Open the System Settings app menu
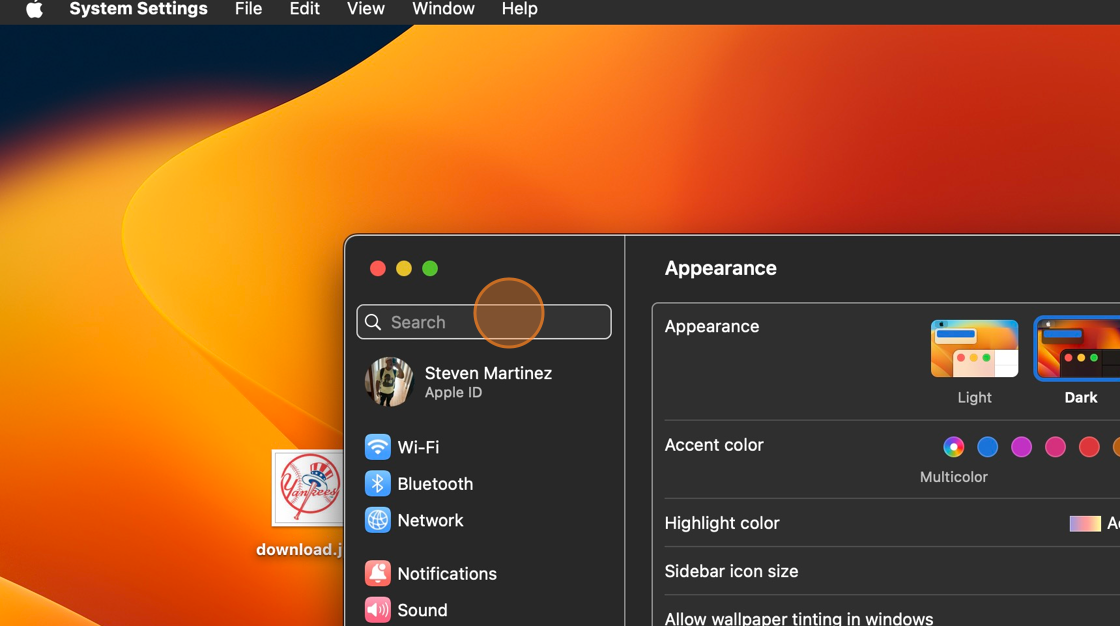The width and height of the screenshot is (1120, 626). (x=139, y=9)
